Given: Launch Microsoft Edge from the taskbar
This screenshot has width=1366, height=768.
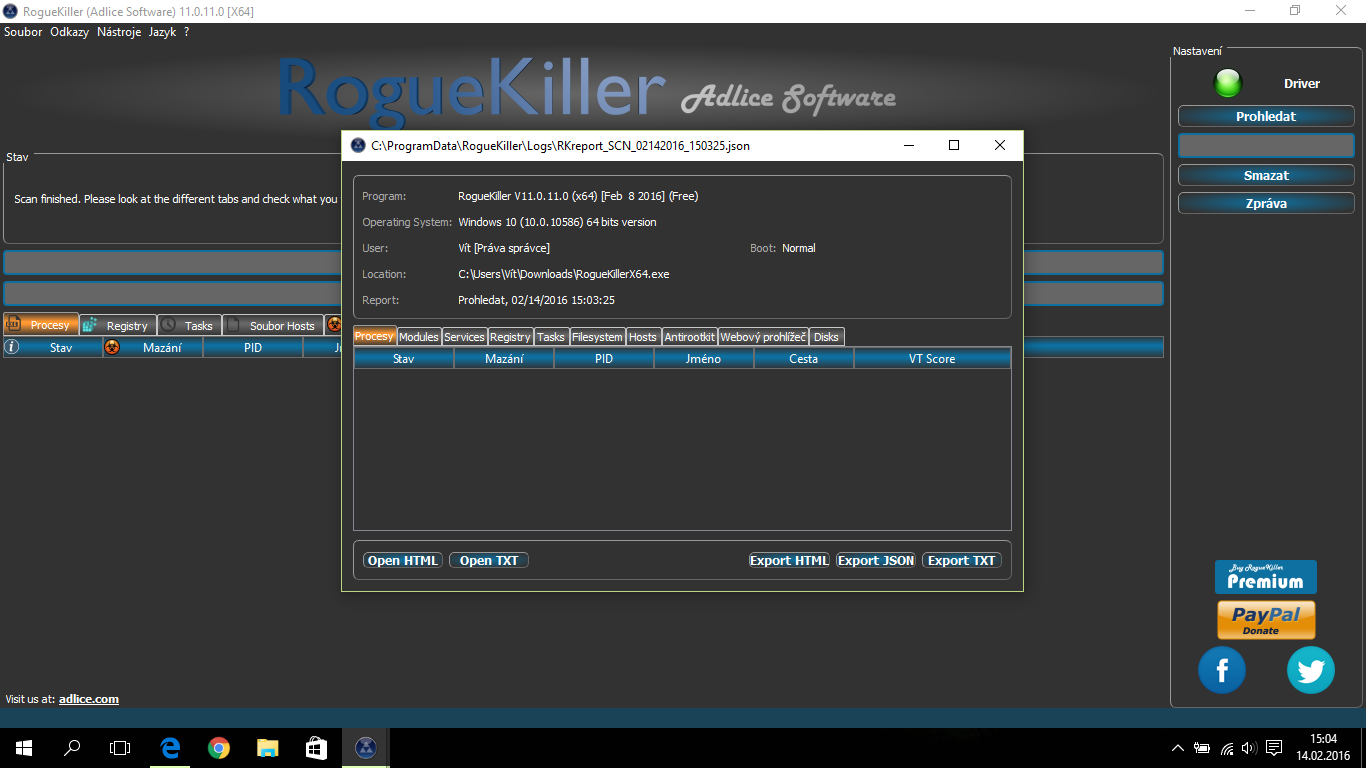Looking at the screenshot, I should point(170,747).
